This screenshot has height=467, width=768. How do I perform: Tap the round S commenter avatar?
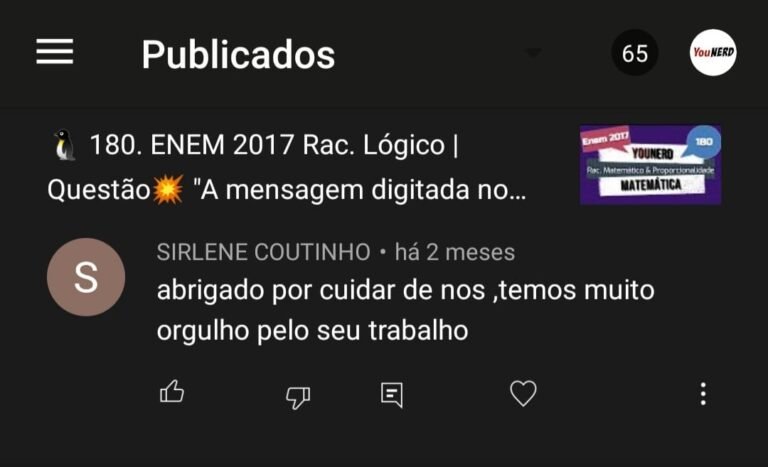(x=86, y=277)
